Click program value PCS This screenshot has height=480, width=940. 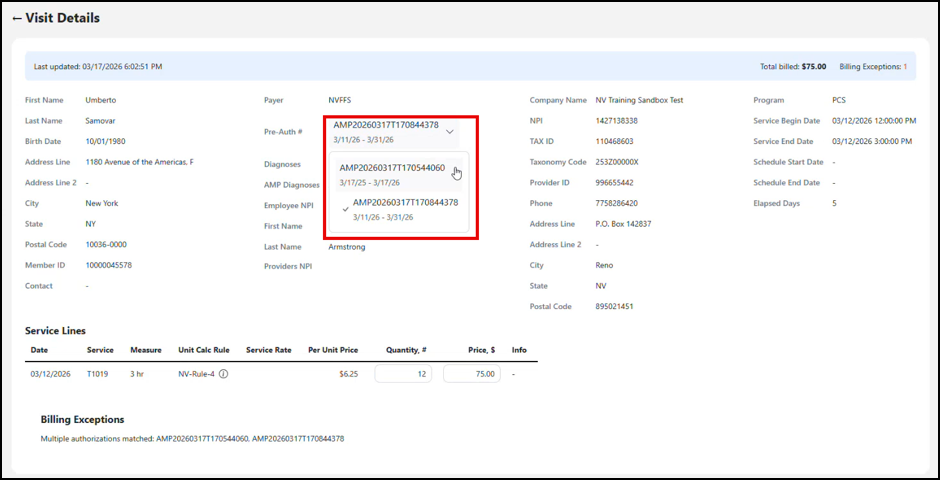tap(839, 100)
